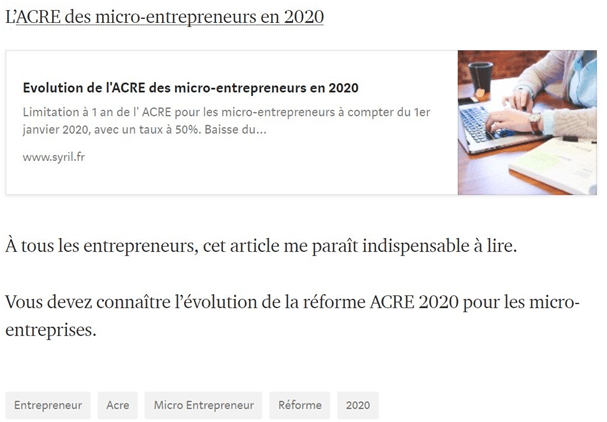Open the Micro Entrepreneur tag

tap(203, 405)
